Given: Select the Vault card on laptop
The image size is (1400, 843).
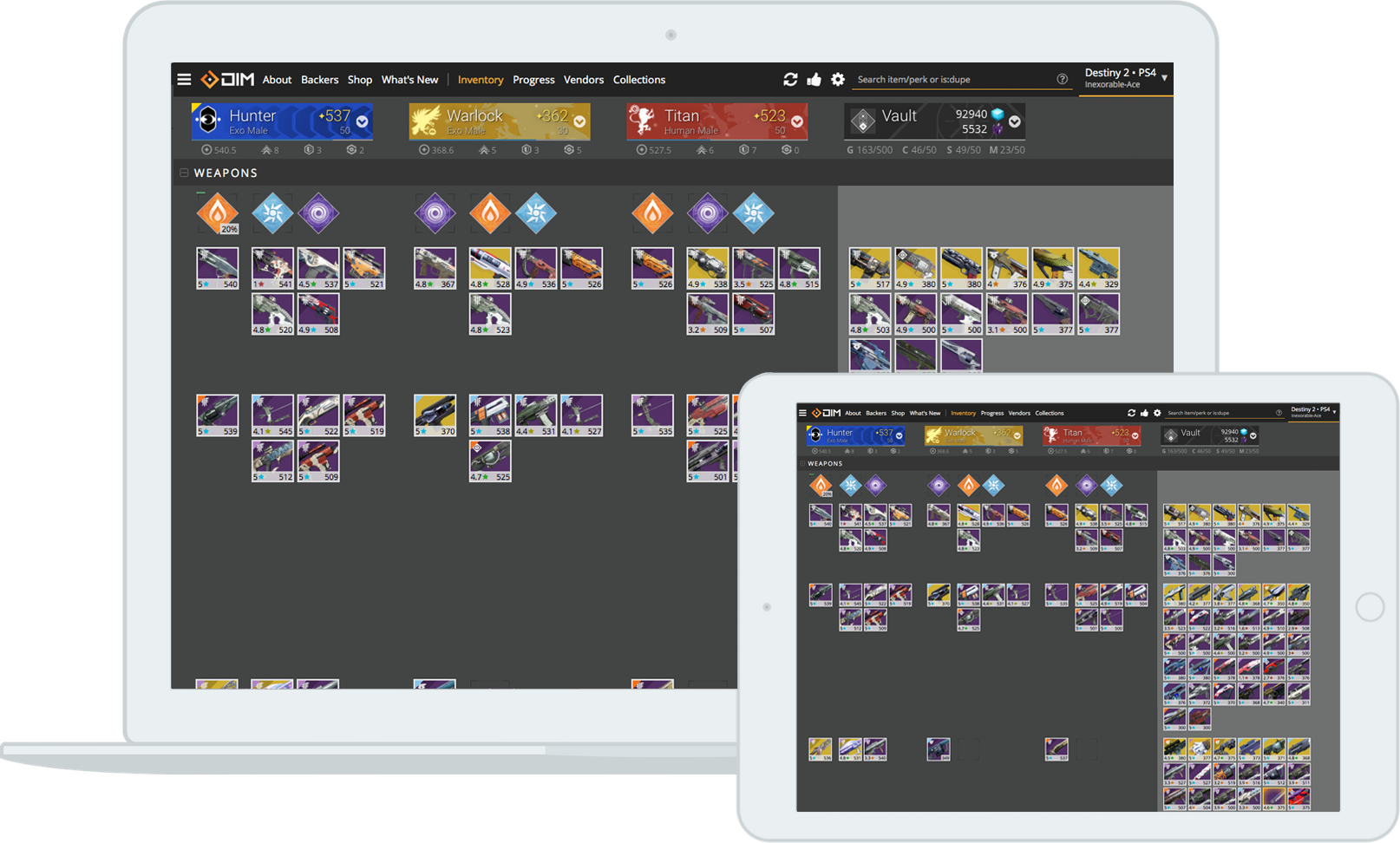Looking at the screenshot, I should (x=935, y=121).
